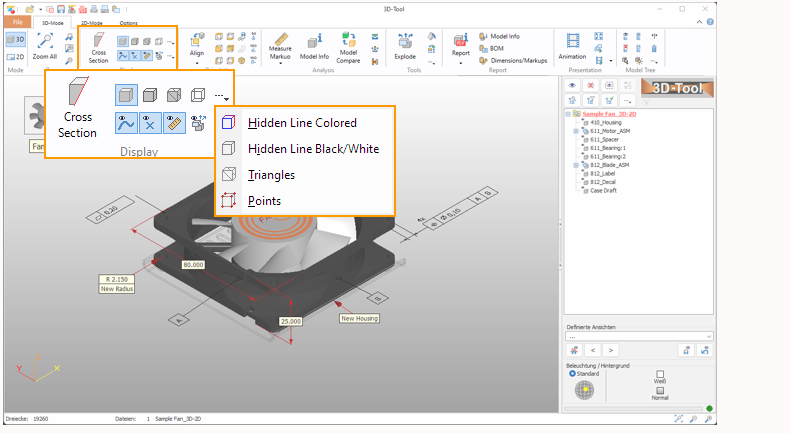Image resolution: width=791 pixels, height=433 pixels.
Task: Switch to the Options ribbon tab
Action: [x=129, y=21]
